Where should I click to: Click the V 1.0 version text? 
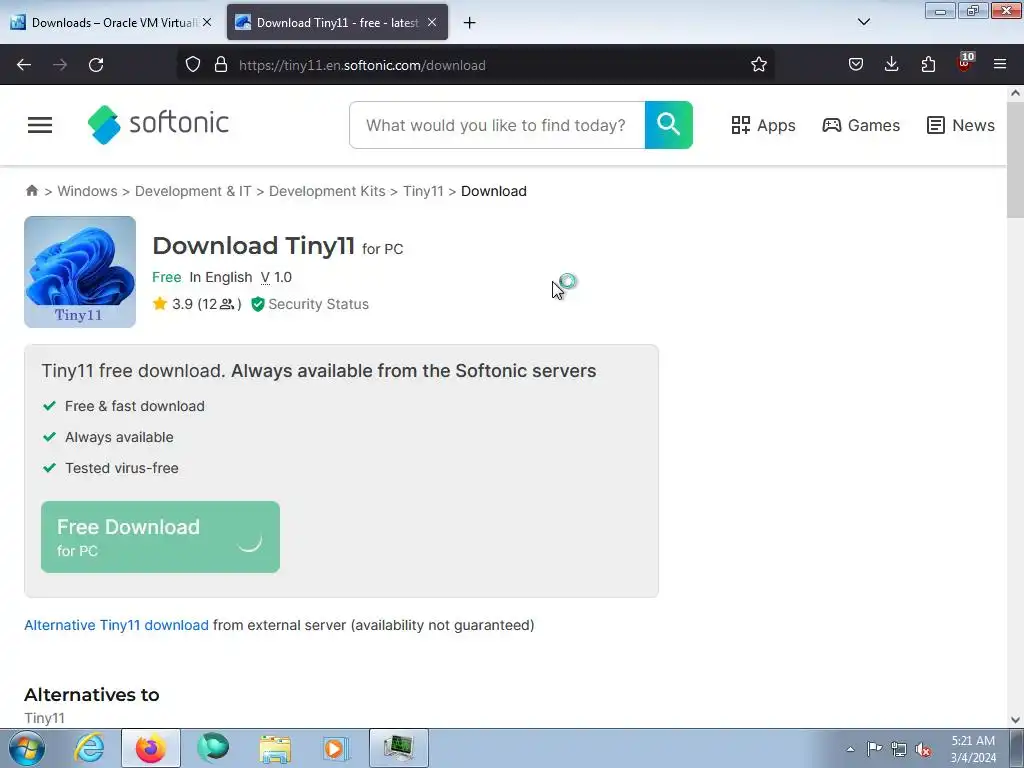pyautogui.click(x=276, y=277)
